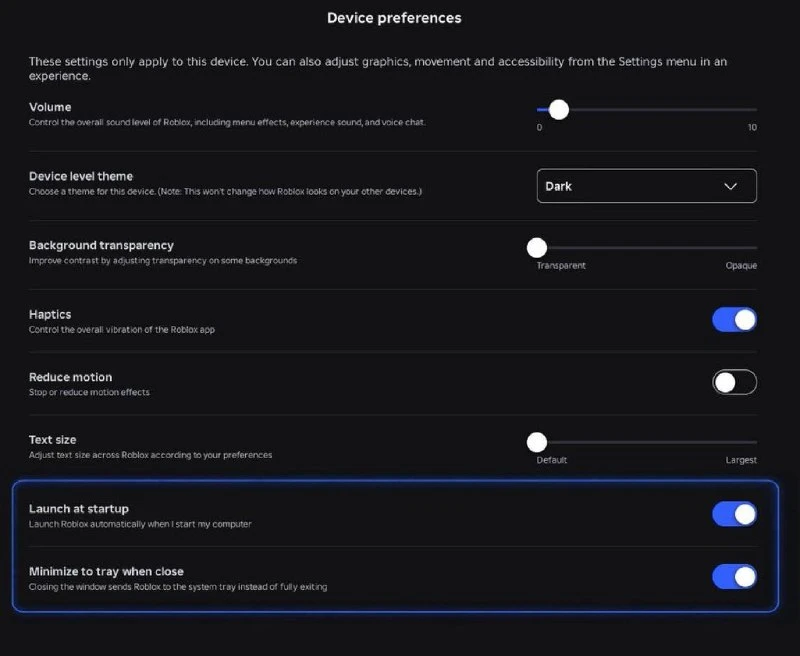Click the Launch at startup title text
Screen dimensions: 800x656
pos(79,509)
